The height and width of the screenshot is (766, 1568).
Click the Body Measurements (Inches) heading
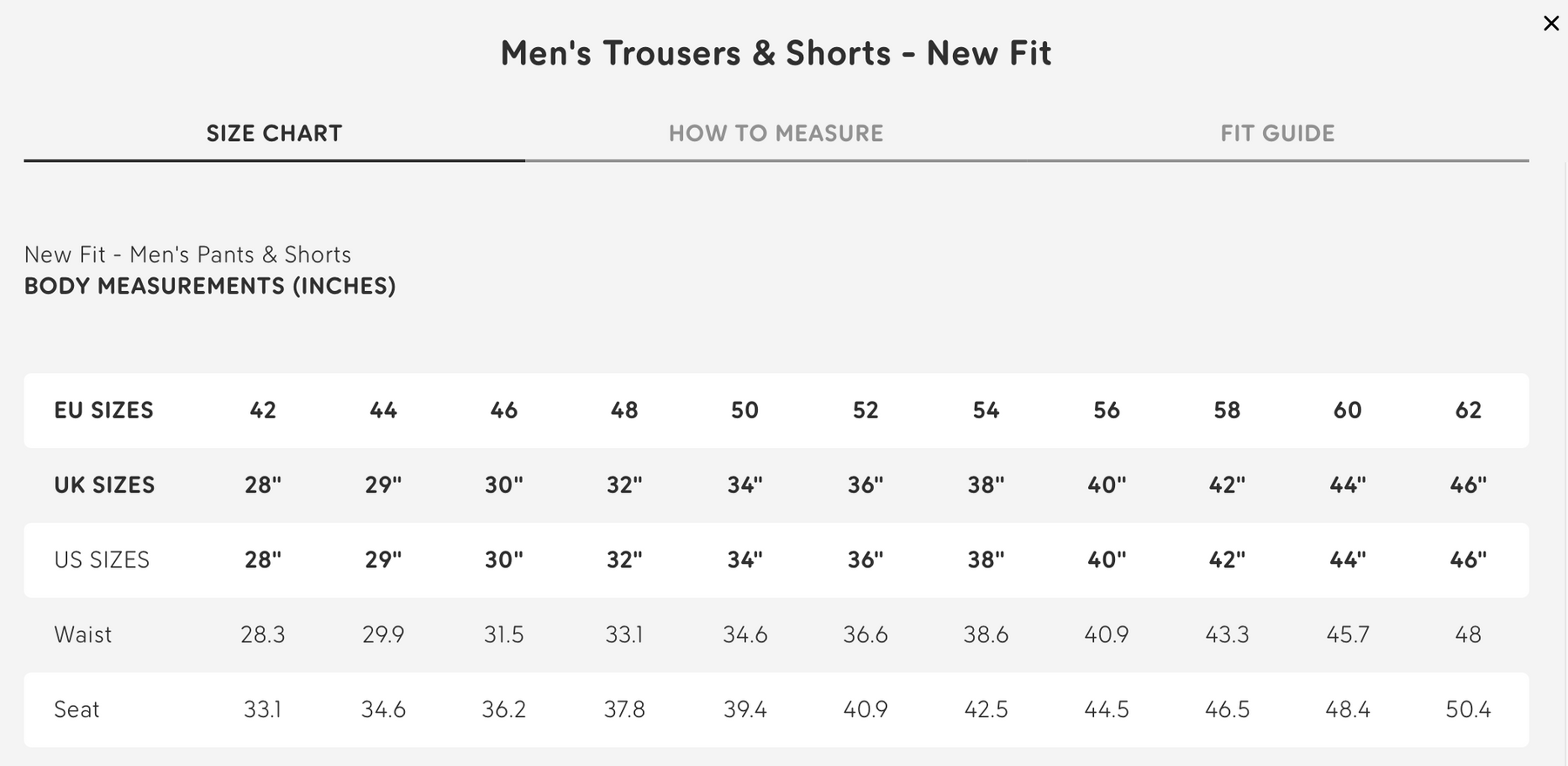[210, 286]
